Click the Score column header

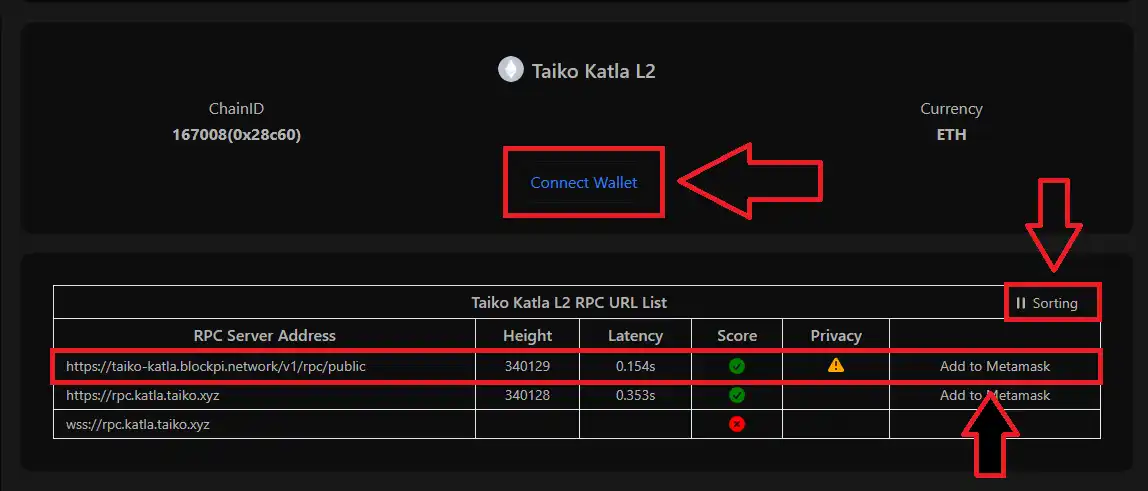pyautogui.click(x=737, y=336)
